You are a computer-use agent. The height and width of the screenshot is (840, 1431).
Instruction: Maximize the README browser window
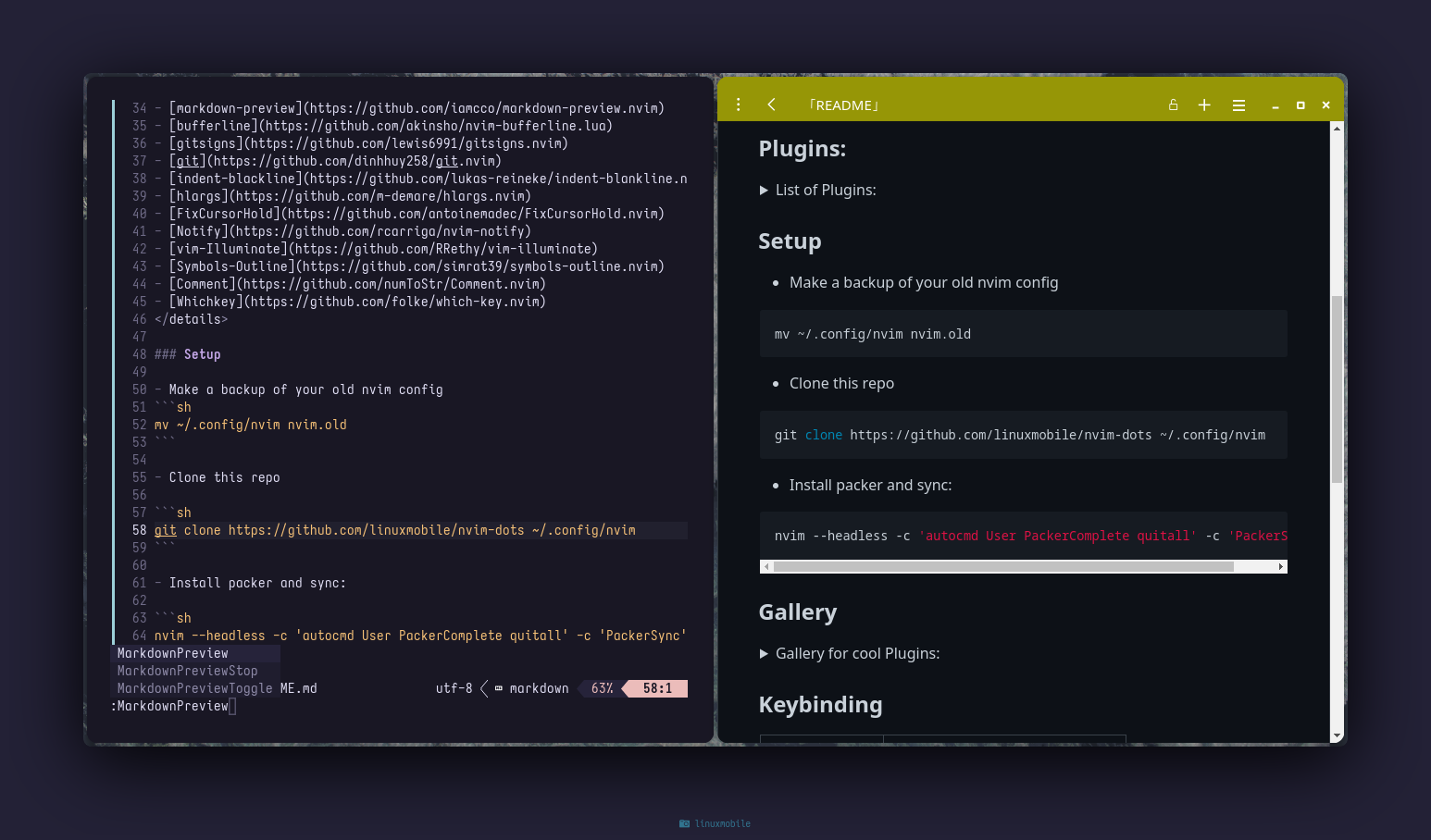(x=1300, y=105)
